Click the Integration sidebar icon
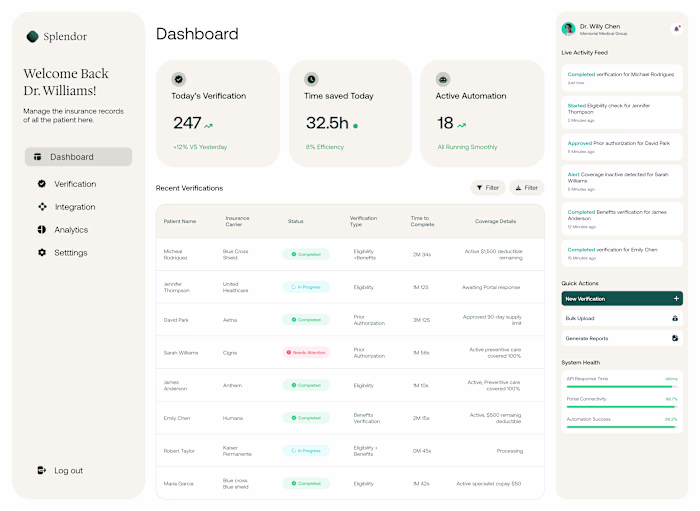 point(42,207)
